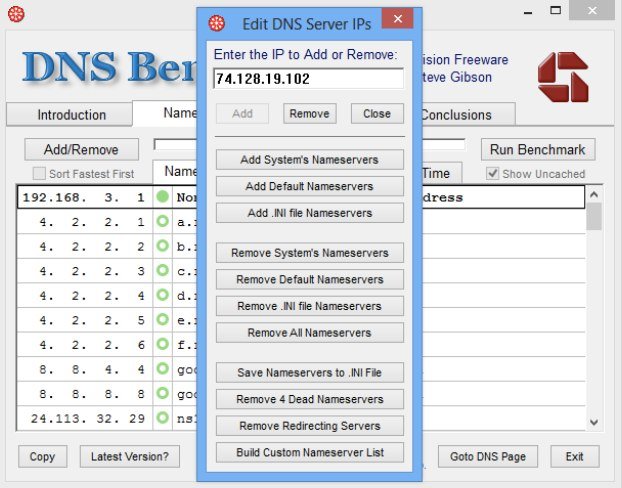Click the Add/Remove button
This screenshot has height=488, width=622.
pyautogui.click(x=81, y=150)
